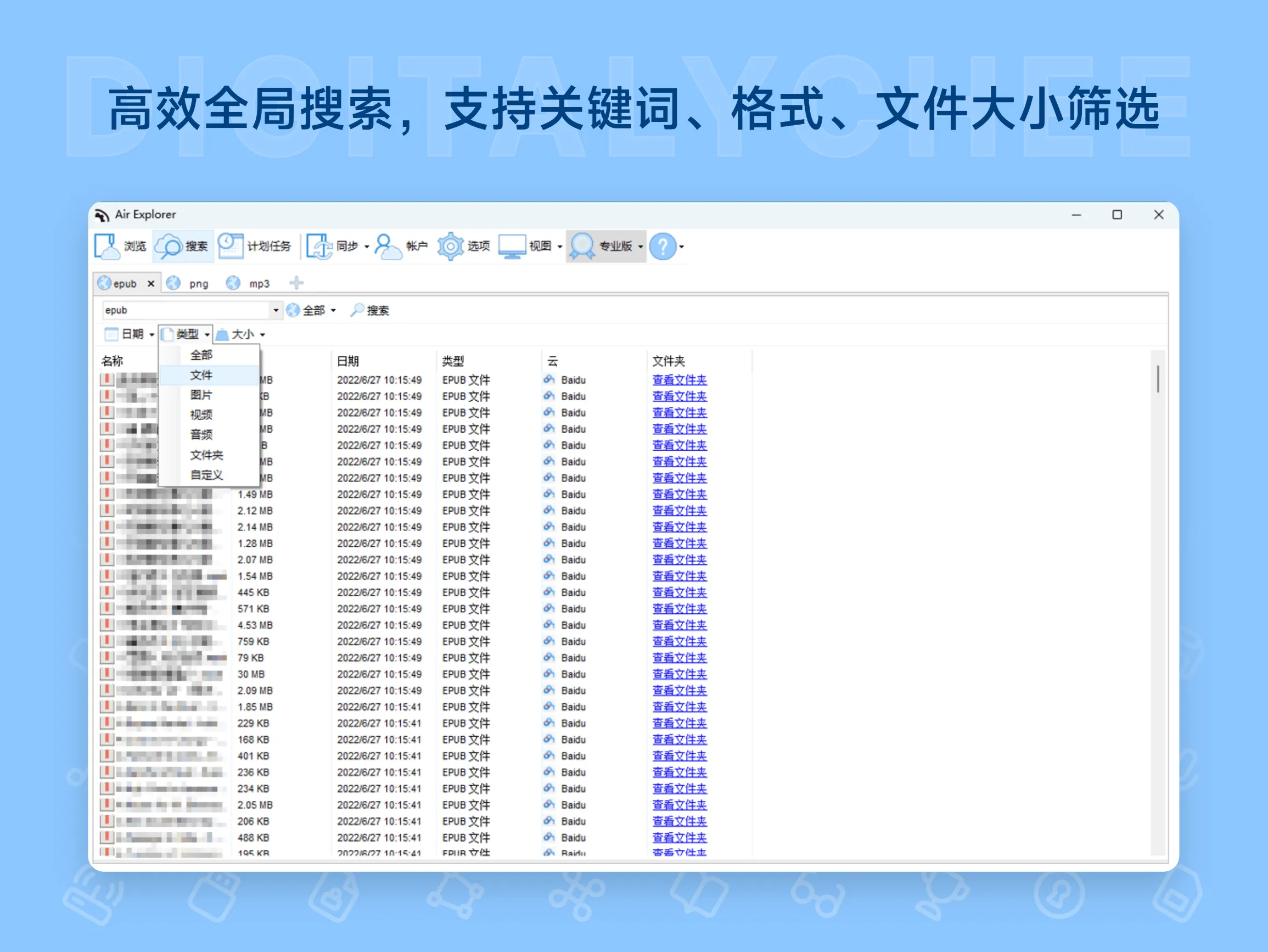The height and width of the screenshot is (952, 1268).
Task: Toggle the 类型 (Type) filter
Action: click(x=185, y=334)
